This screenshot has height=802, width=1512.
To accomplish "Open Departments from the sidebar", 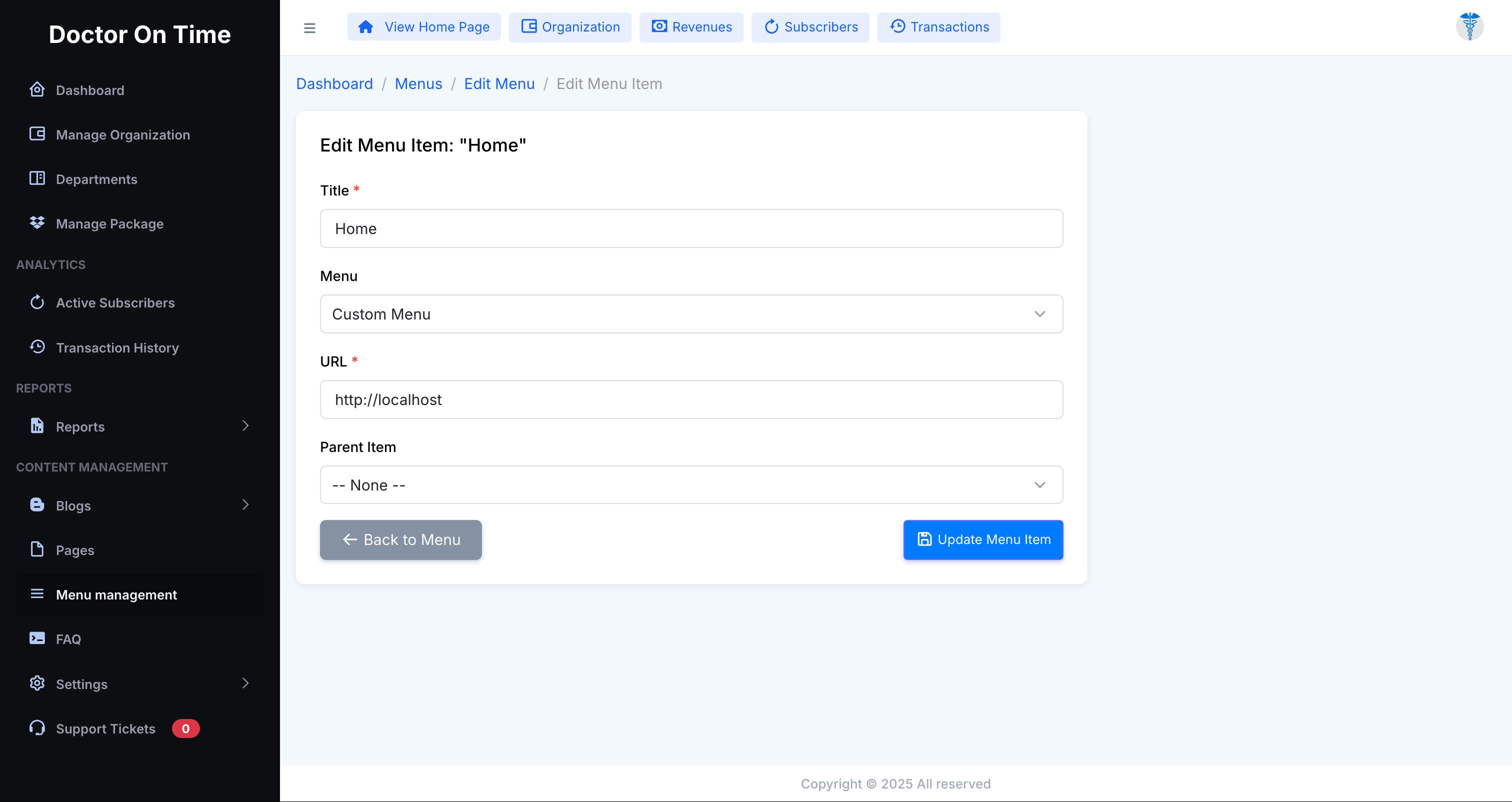I will pos(139,179).
